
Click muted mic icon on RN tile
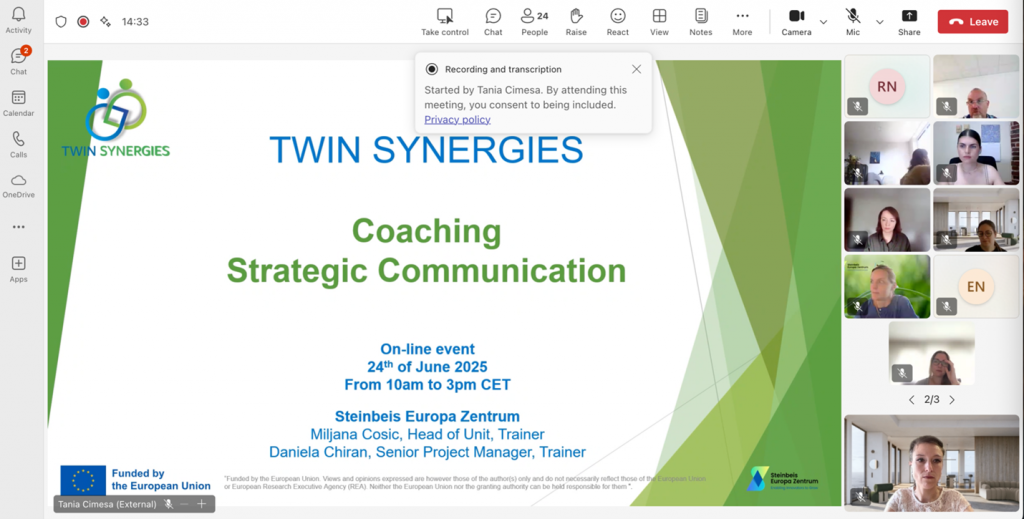tap(857, 106)
